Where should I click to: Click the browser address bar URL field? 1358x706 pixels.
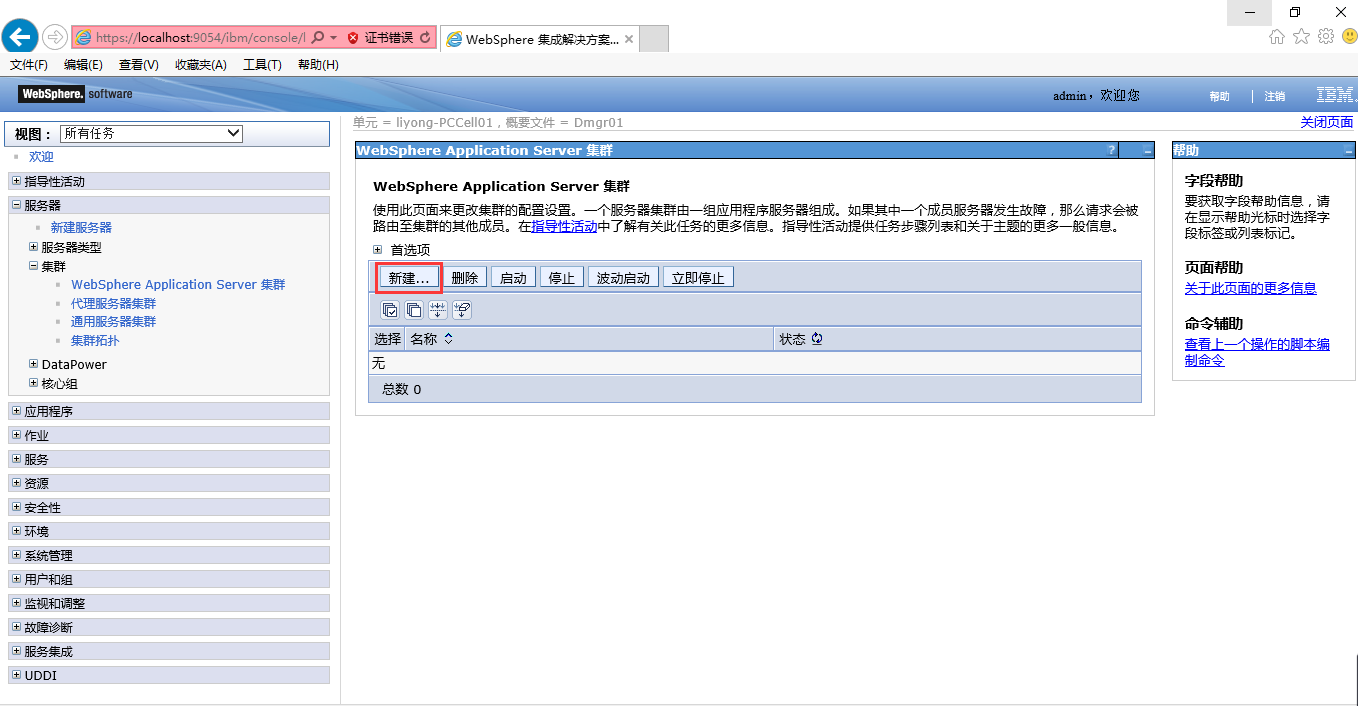(200, 37)
